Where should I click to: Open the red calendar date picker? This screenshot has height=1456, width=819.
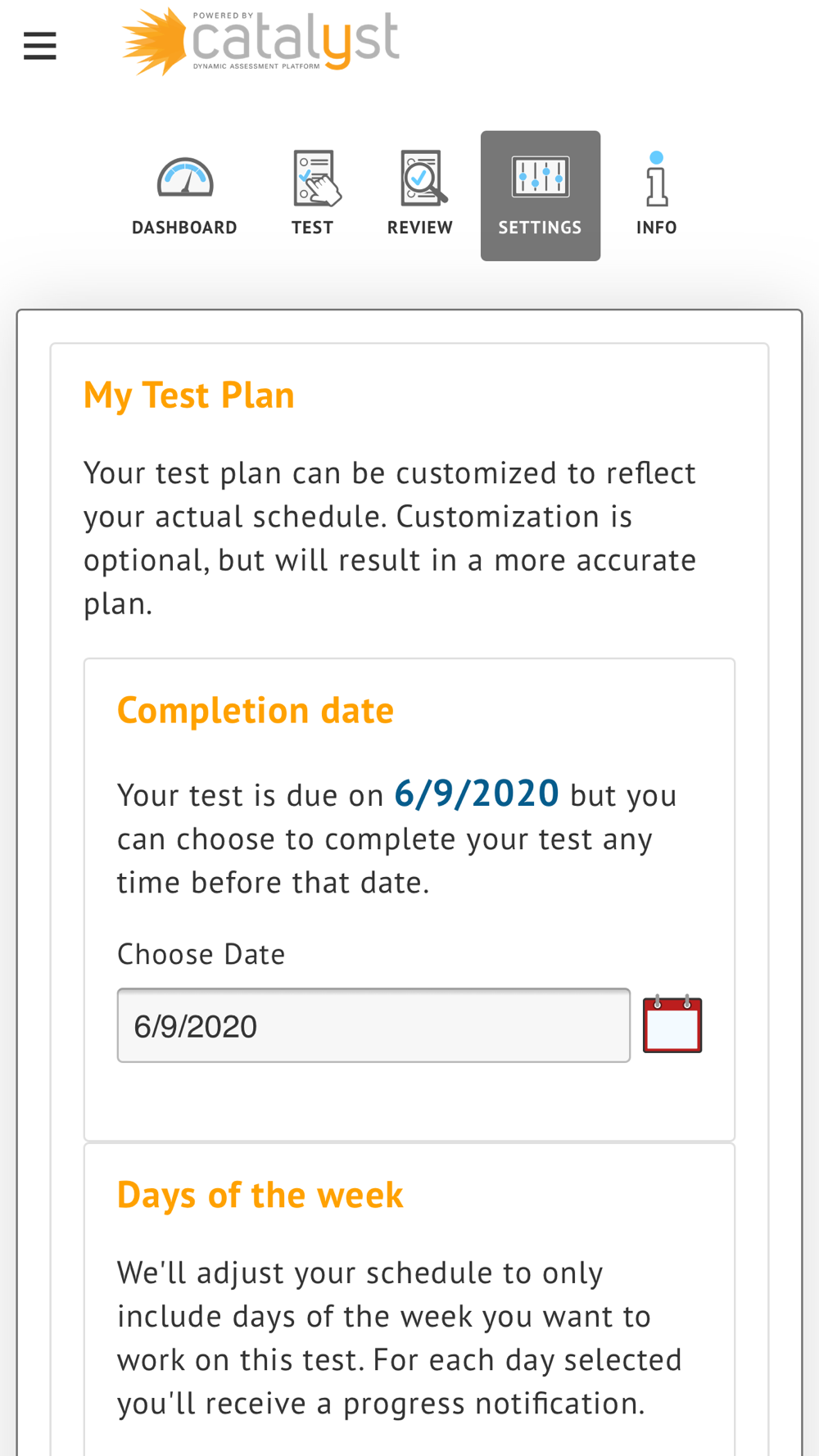tap(672, 1024)
